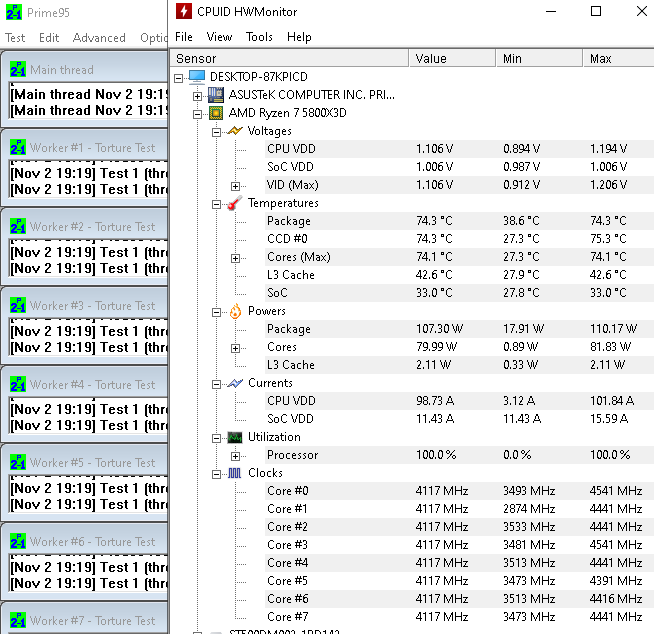
Task: Select the Package power row
Action: [458, 329]
